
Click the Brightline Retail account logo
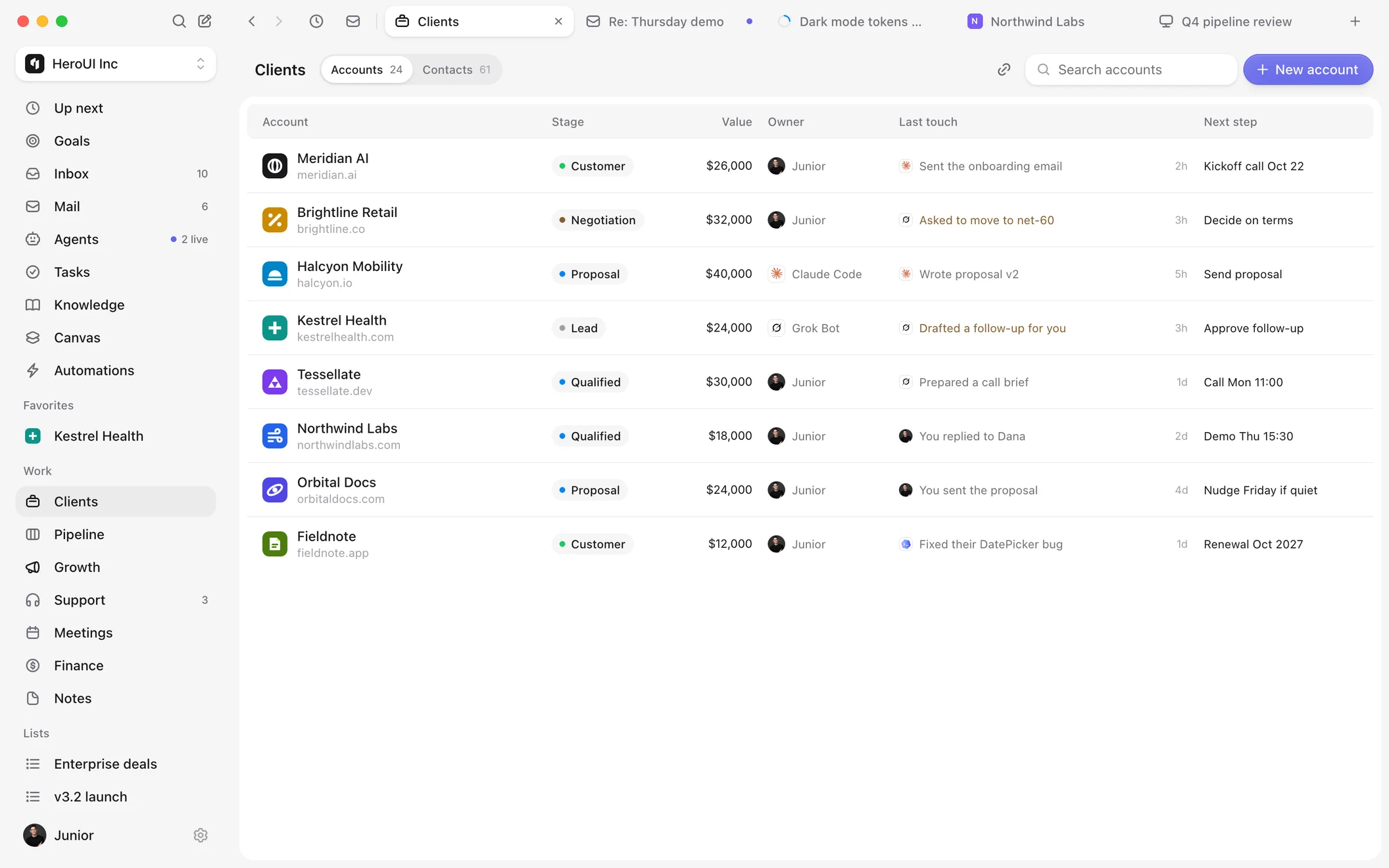pyautogui.click(x=275, y=220)
